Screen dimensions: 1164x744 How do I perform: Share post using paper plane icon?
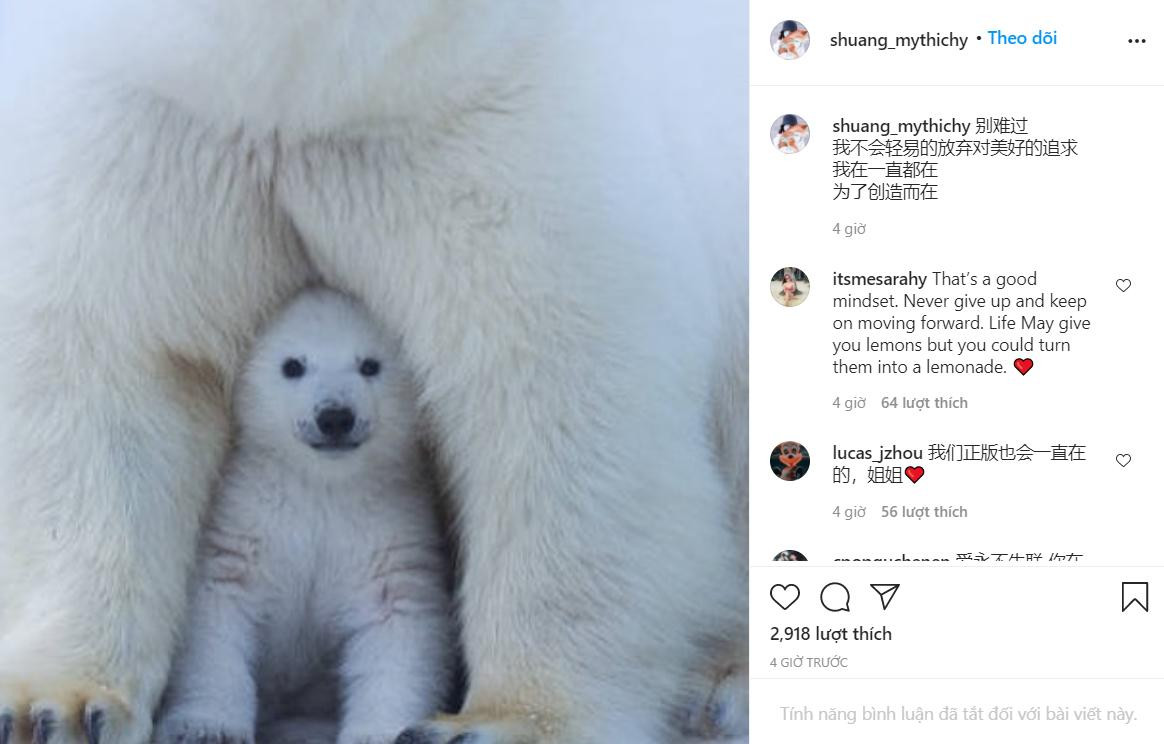point(885,596)
